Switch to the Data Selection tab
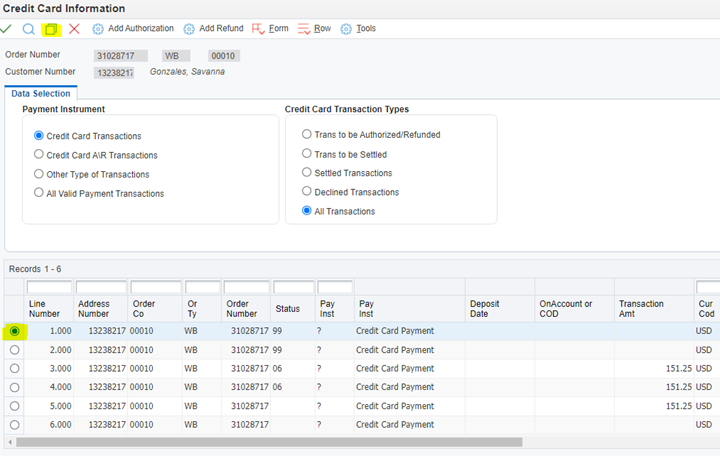Viewport: 720px width, 456px height. [41, 93]
